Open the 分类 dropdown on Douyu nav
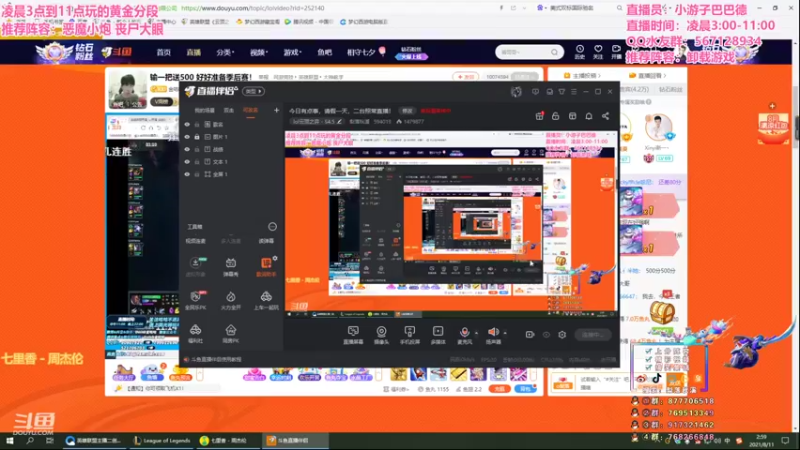The width and height of the screenshot is (800, 450). tap(225, 52)
